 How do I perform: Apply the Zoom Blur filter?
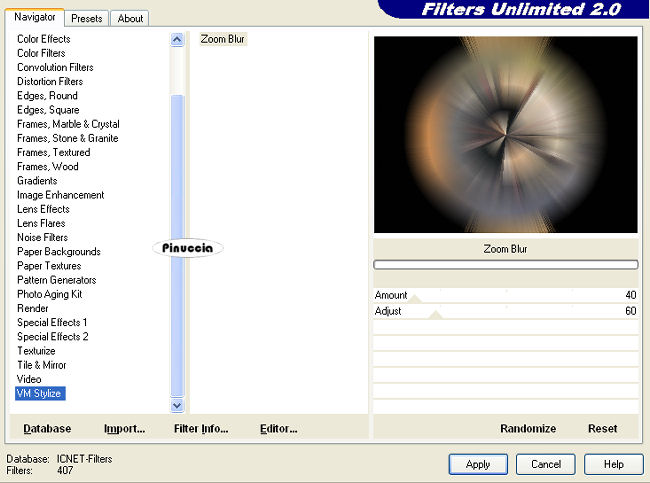pyautogui.click(x=478, y=464)
